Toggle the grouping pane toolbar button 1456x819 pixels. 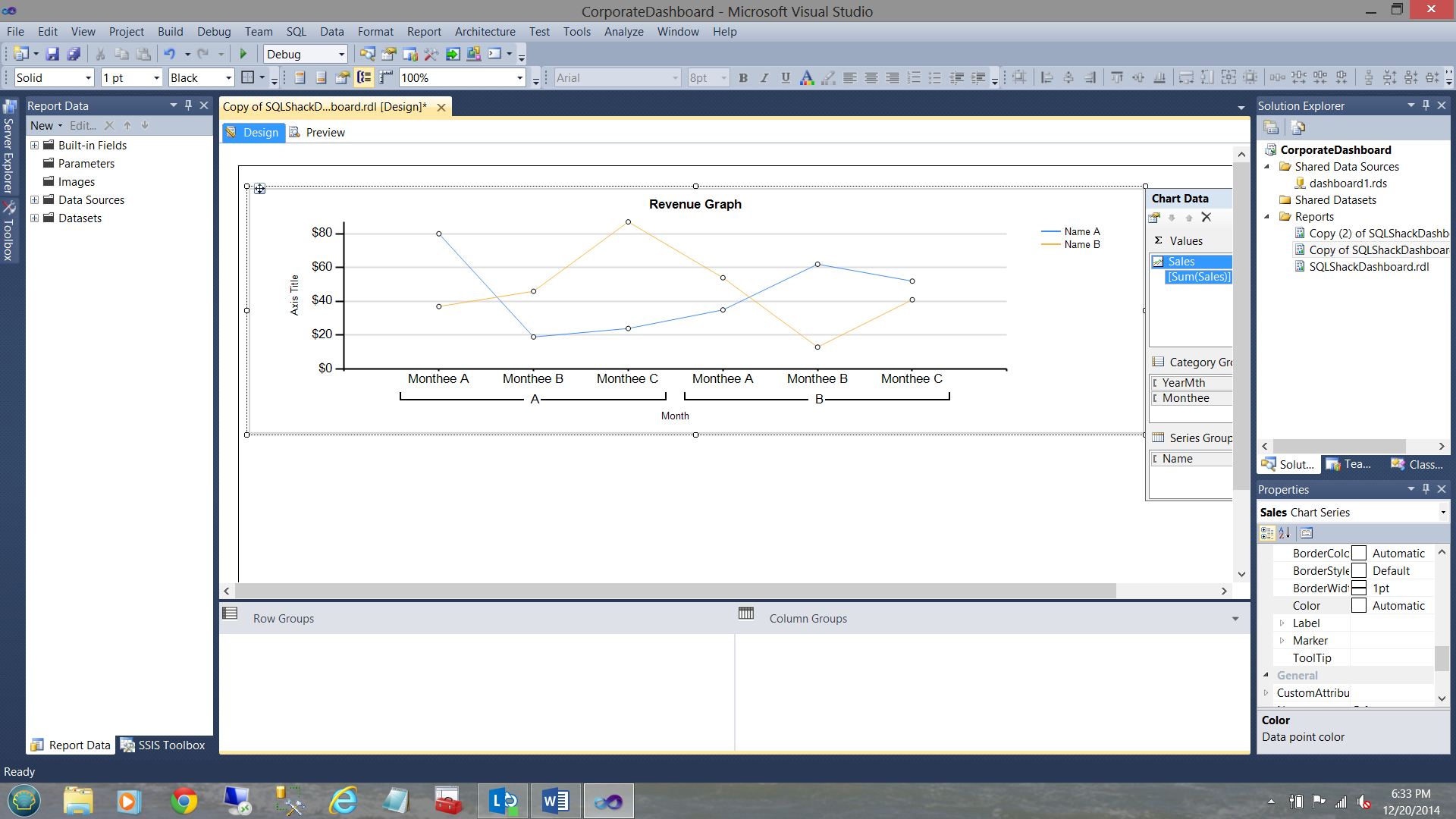click(x=364, y=77)
